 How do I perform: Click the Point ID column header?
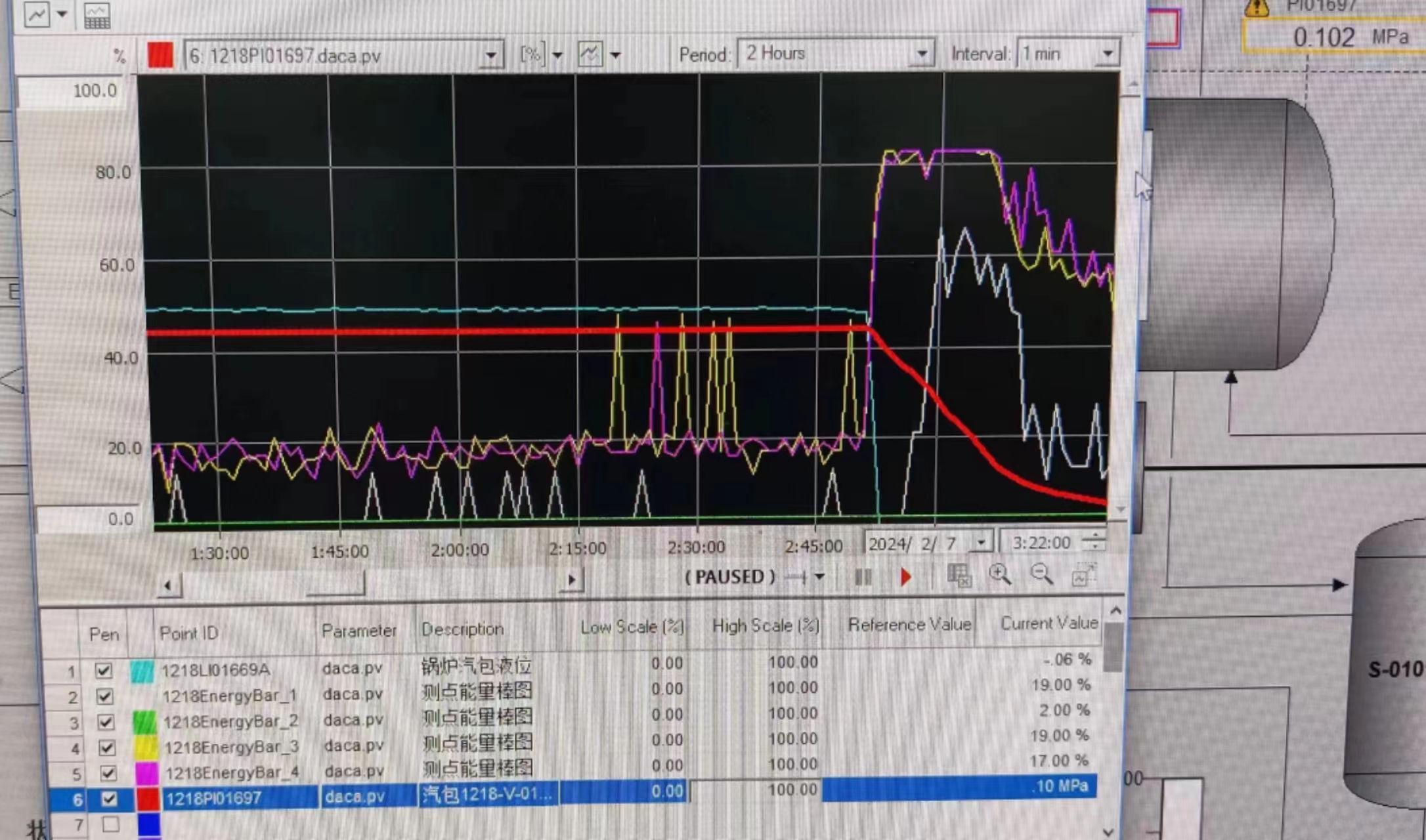(189, 633)
